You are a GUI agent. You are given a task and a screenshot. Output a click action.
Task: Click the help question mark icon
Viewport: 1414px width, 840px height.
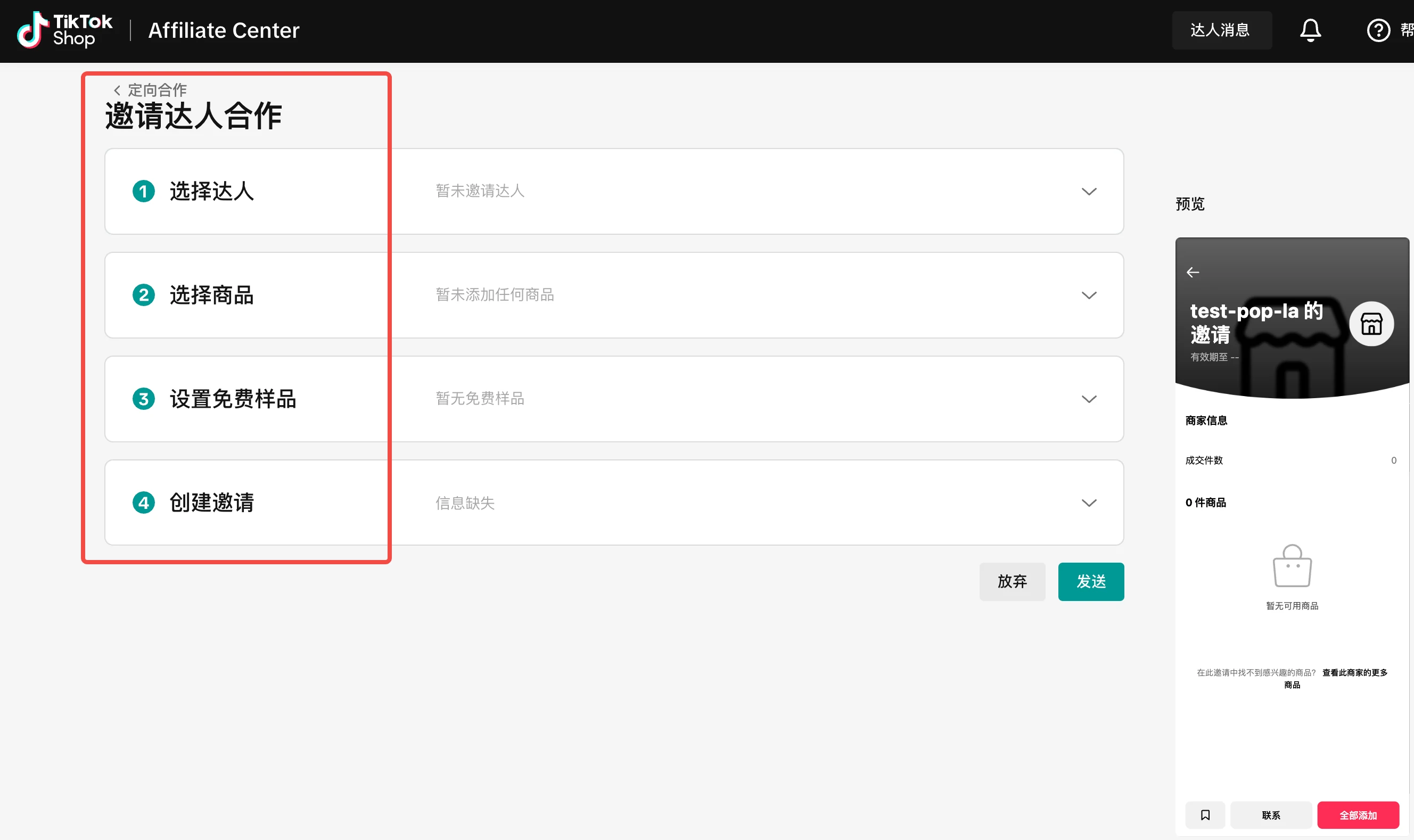[x=1378, y=30]
